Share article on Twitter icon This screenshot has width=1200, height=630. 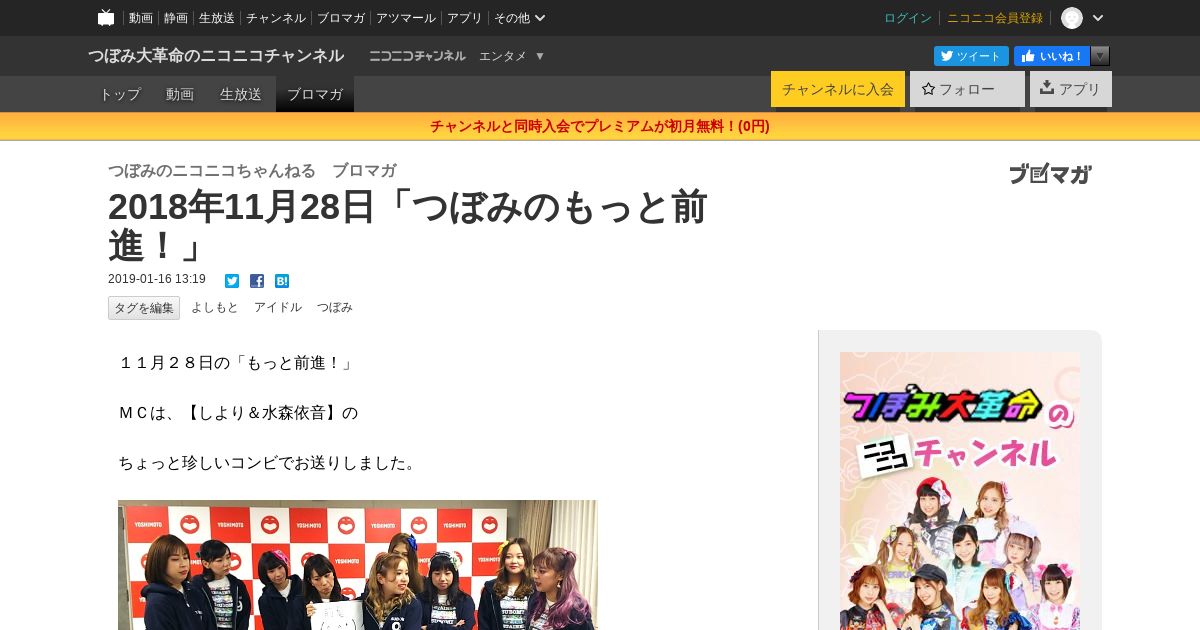232,281
